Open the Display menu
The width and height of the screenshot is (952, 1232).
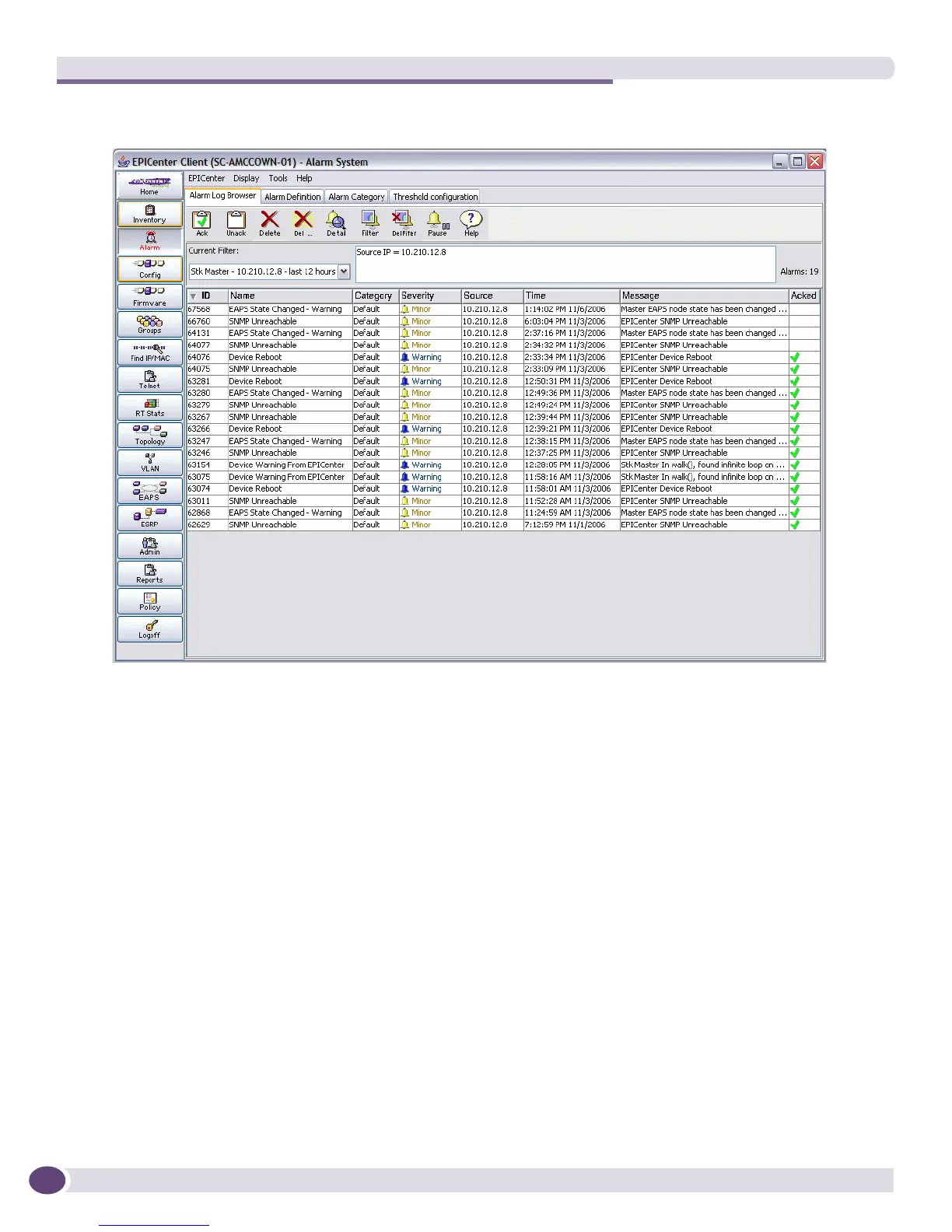point(246,178)
